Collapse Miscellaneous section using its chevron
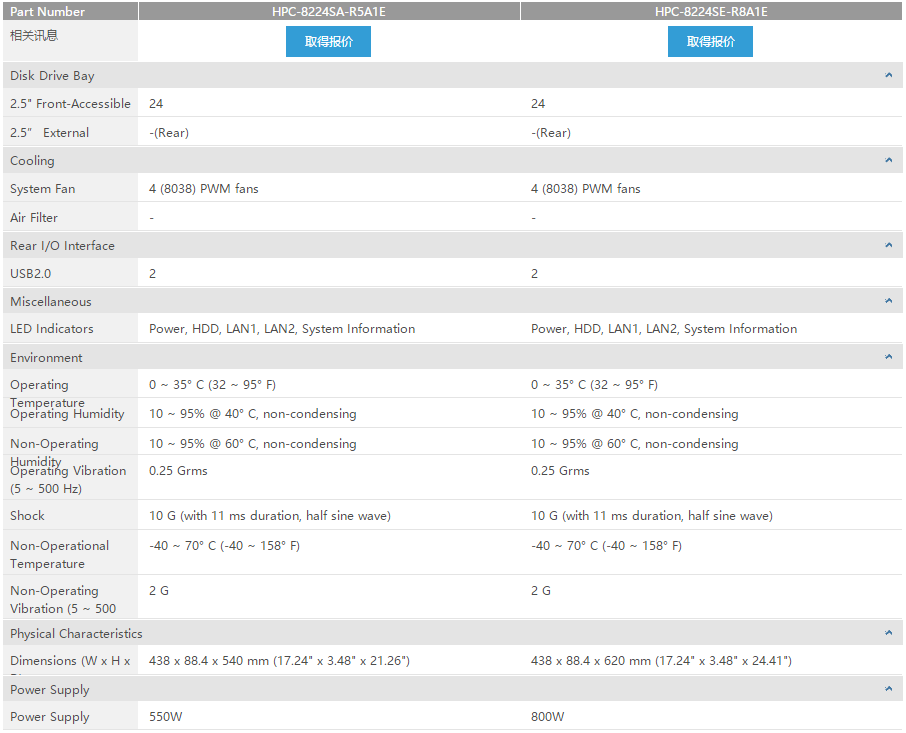Screen dimensions: 906x733 click(x=888, y=302)
